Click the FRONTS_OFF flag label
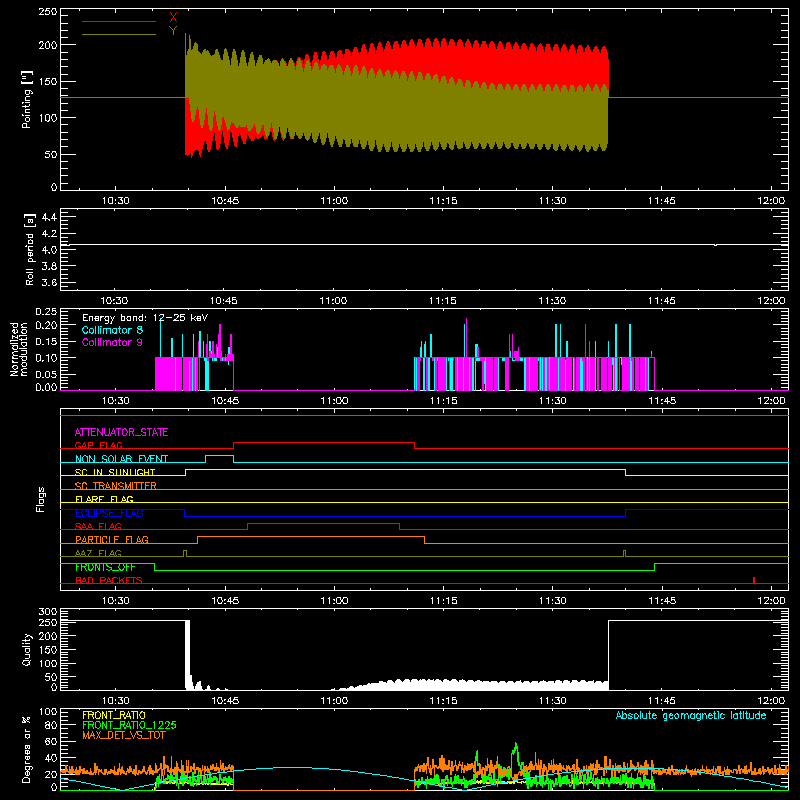The height and width of the screenshot is (800, 800). coord(105,567)
